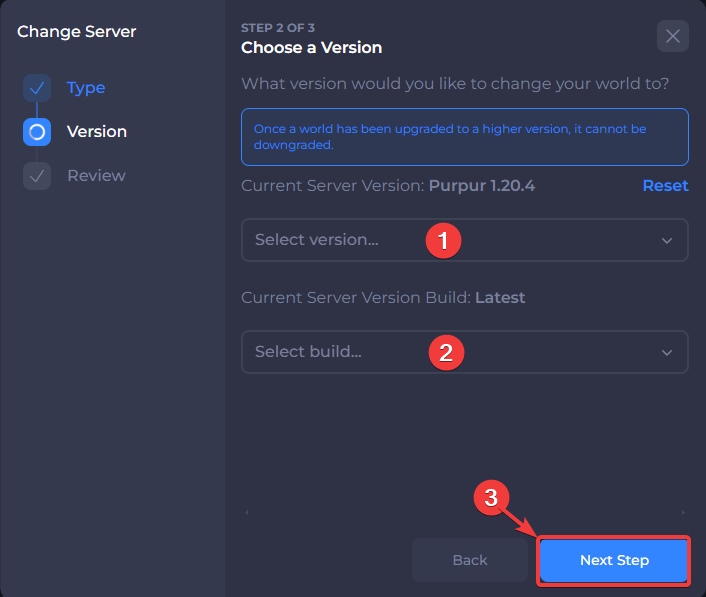Click the Back button
The image size is (706, 597).
(470, 561)
